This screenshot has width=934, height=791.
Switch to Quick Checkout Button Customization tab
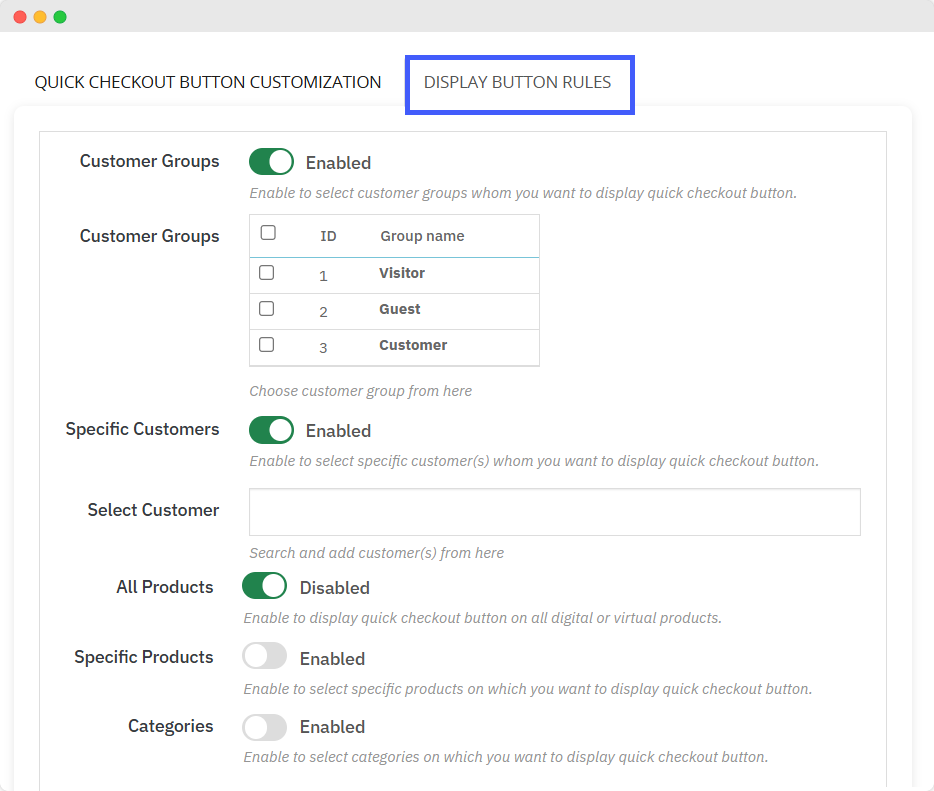(208, 82)
